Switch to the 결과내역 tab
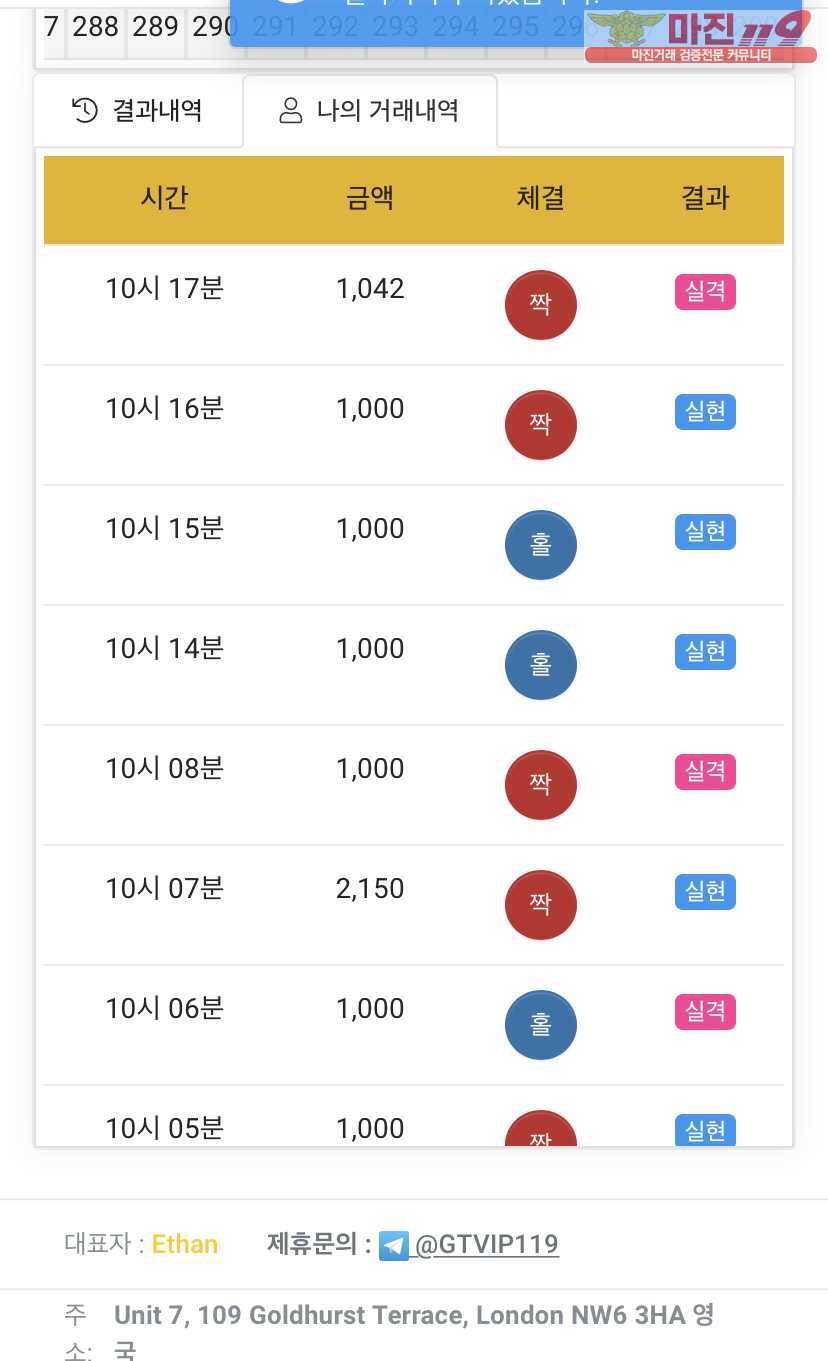The height and width of the screenshot is (1361, 828). point(139,110)
